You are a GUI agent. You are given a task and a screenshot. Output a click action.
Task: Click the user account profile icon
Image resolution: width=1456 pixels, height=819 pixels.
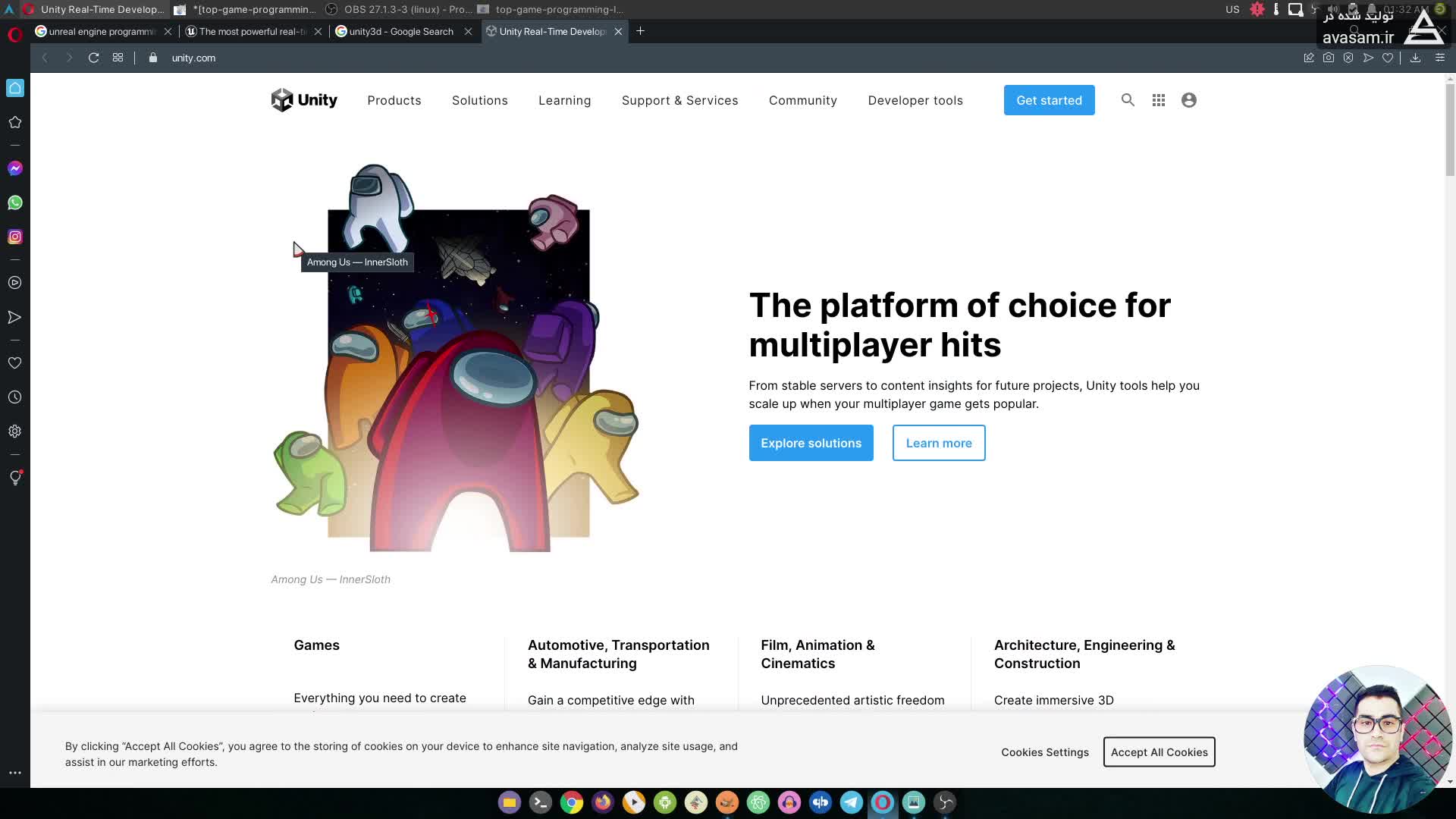pos(1188,100)
